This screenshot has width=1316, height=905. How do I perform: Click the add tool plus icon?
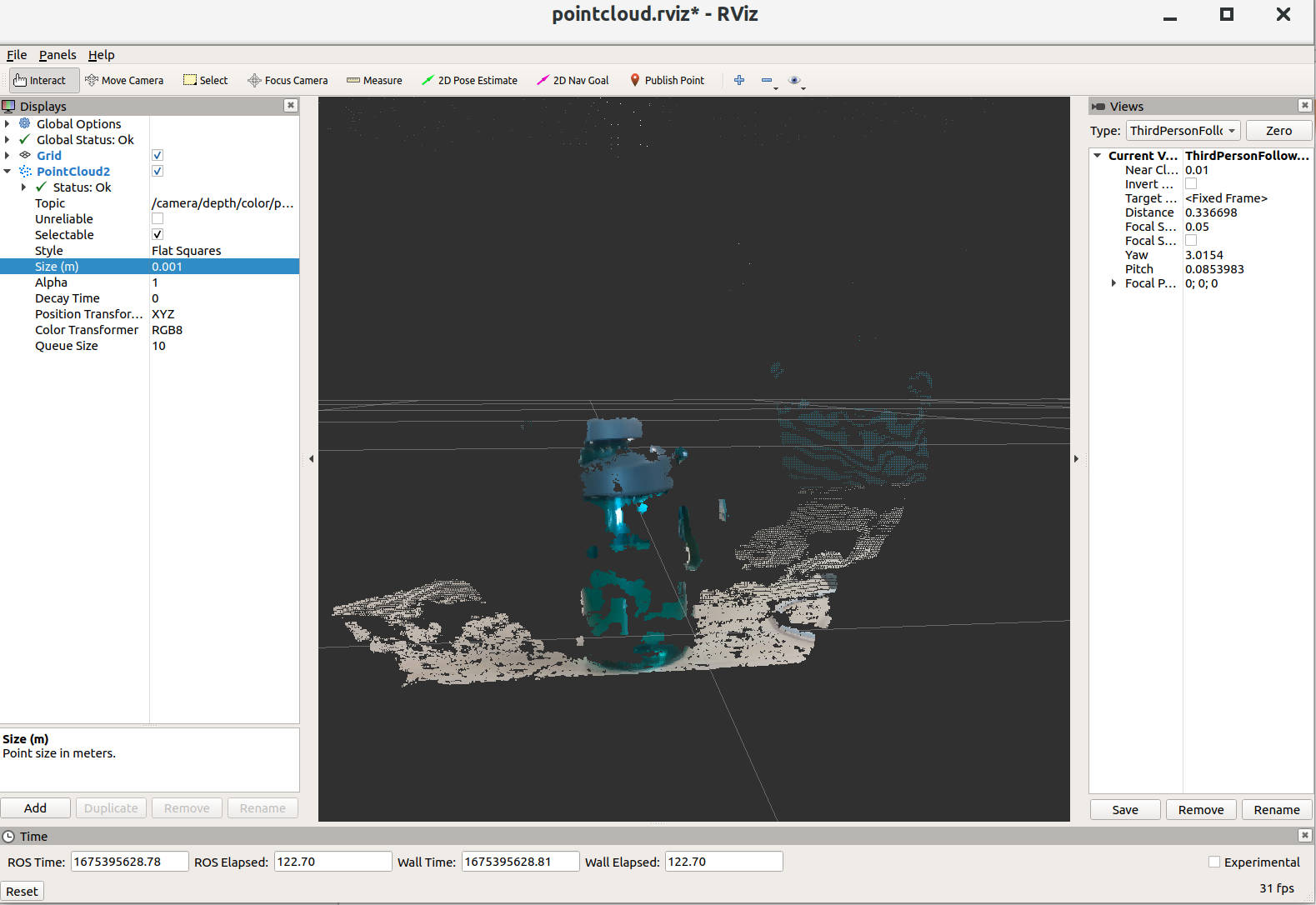(x=739, y=81)
